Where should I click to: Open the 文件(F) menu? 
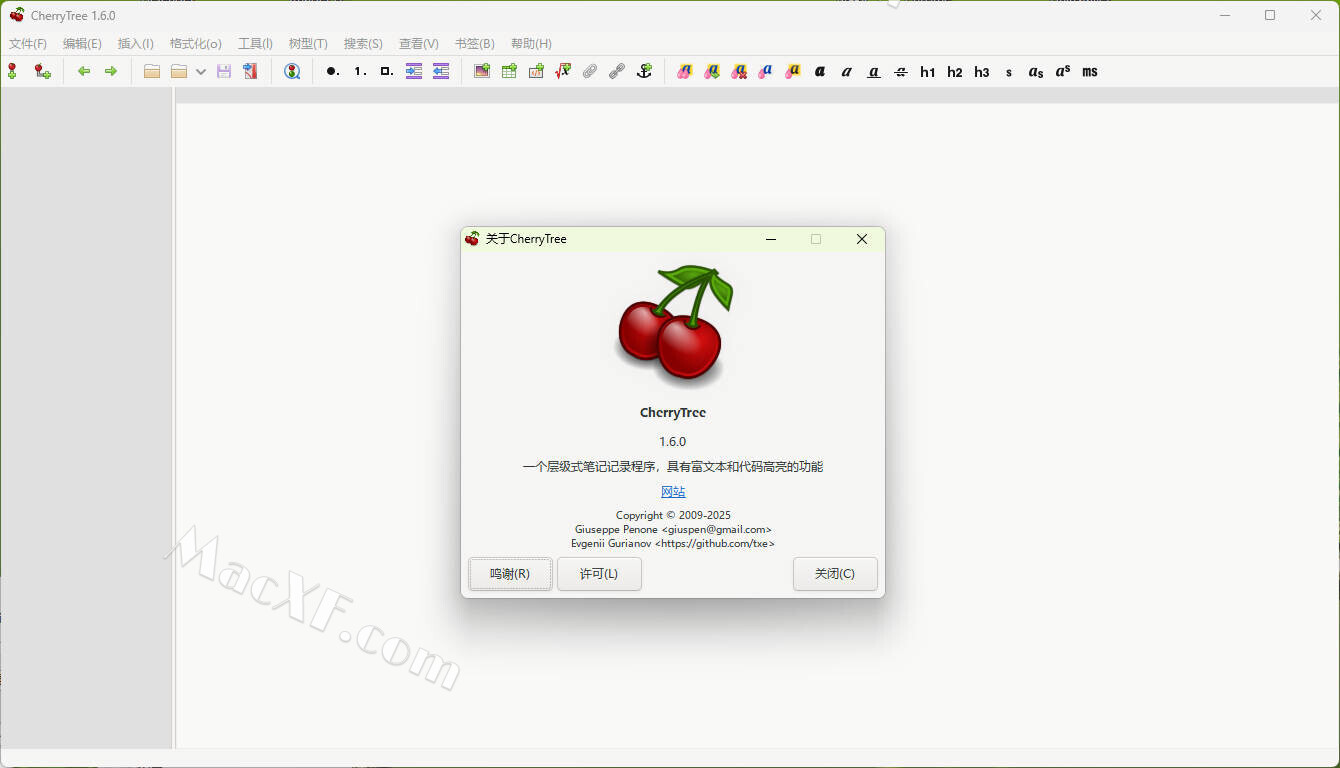(28, 44)
